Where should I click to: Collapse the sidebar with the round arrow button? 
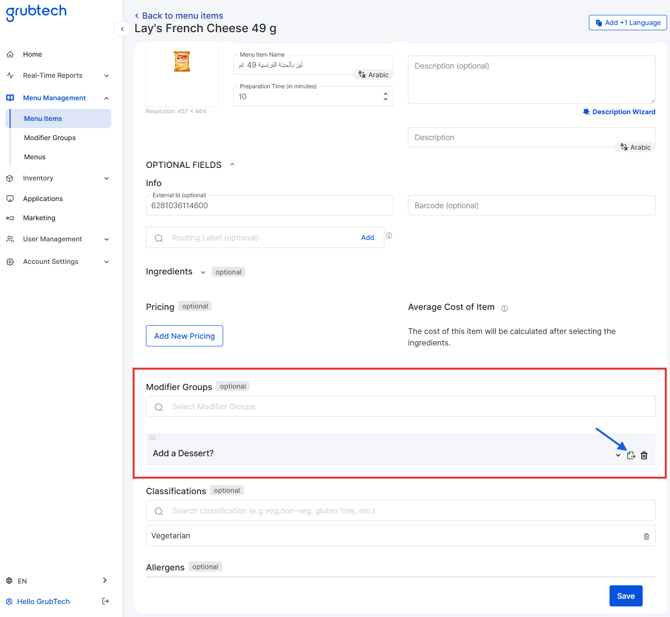coord(122,29)
